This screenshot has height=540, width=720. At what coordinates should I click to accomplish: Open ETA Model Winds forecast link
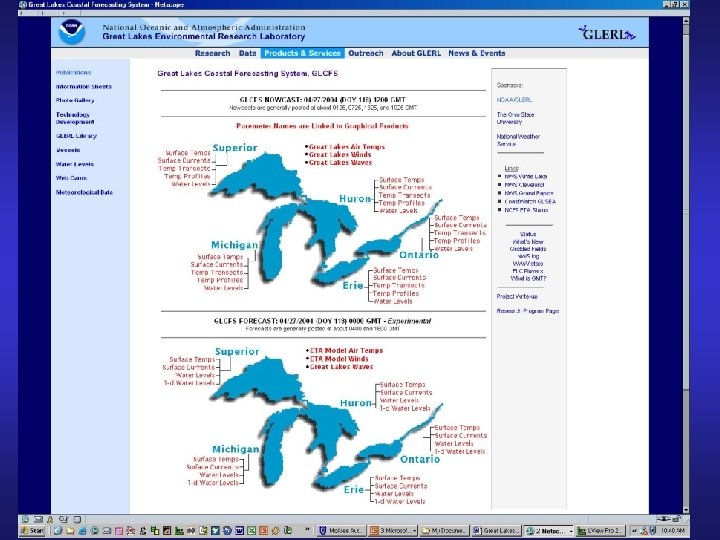339,359
